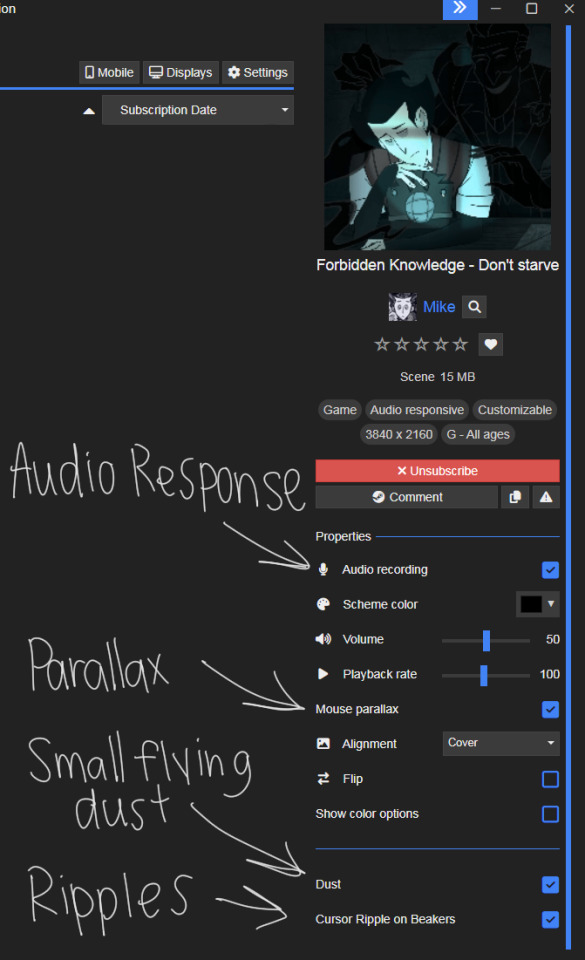Click the Audio responsive tag
The width and height of the screenshot is (585, 960).
[417, 410]
